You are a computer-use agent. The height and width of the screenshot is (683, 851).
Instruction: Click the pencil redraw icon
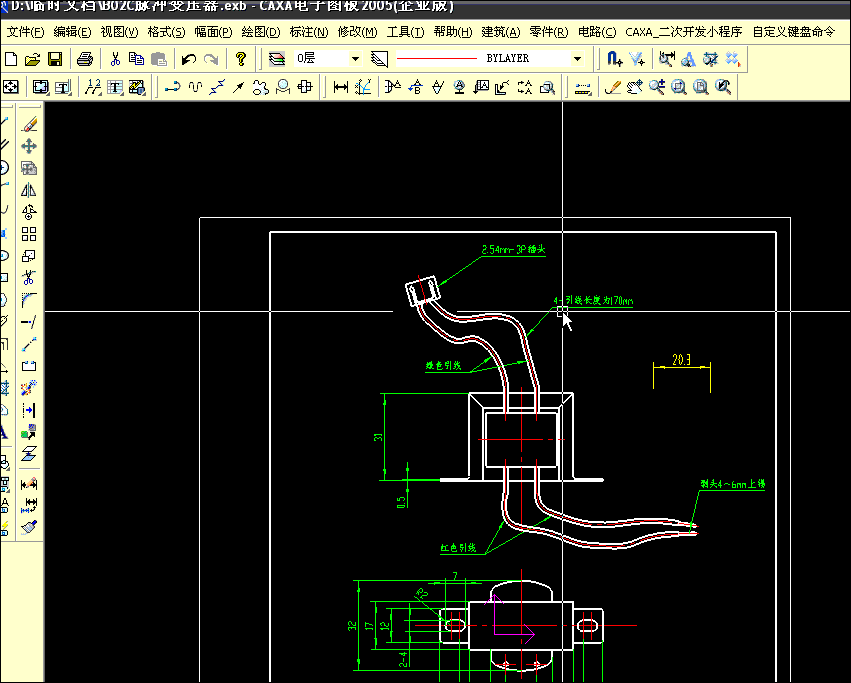point(613,87)
